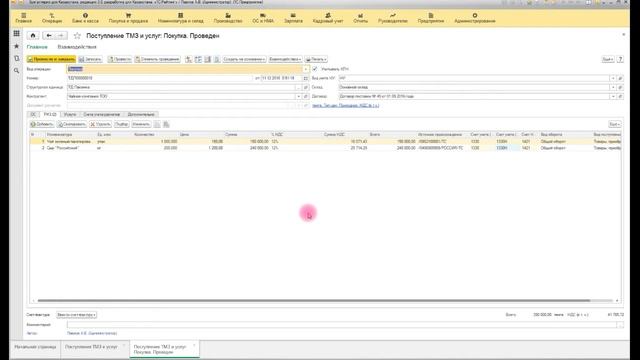
Task: Open the Зарплата section
Action: tap(293, 18)
